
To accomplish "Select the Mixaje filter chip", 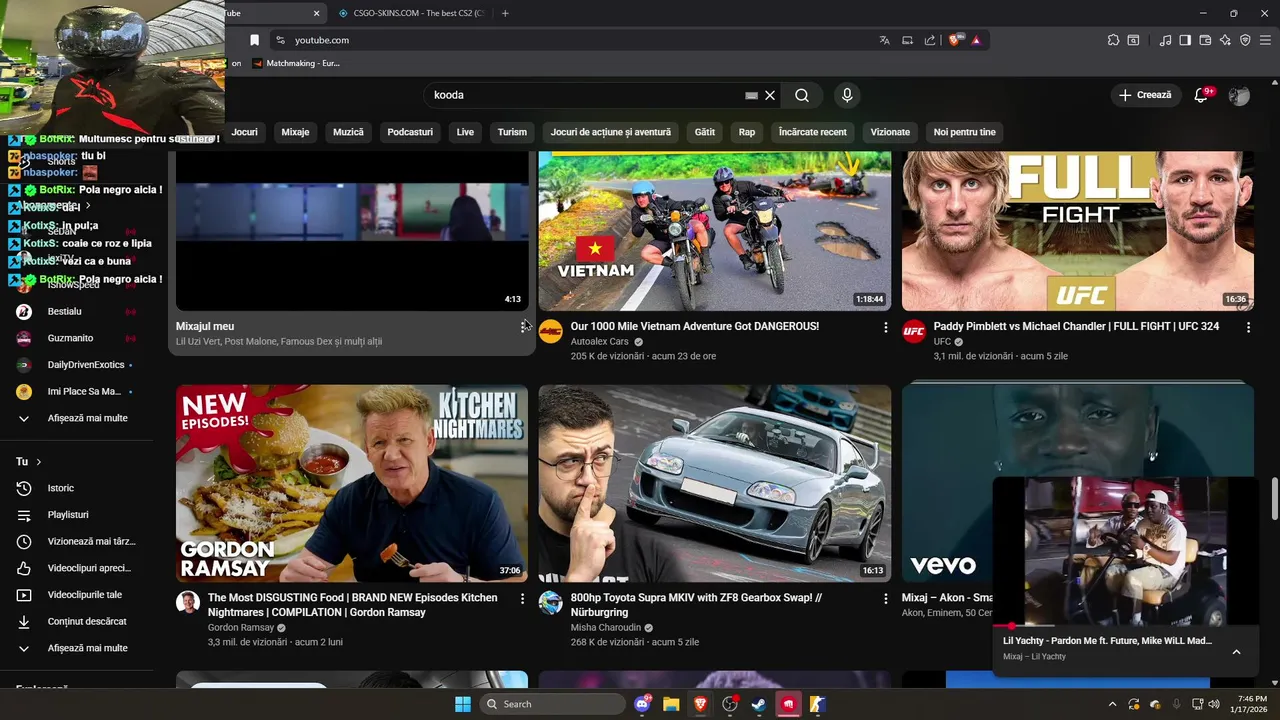I will (295, 132).
